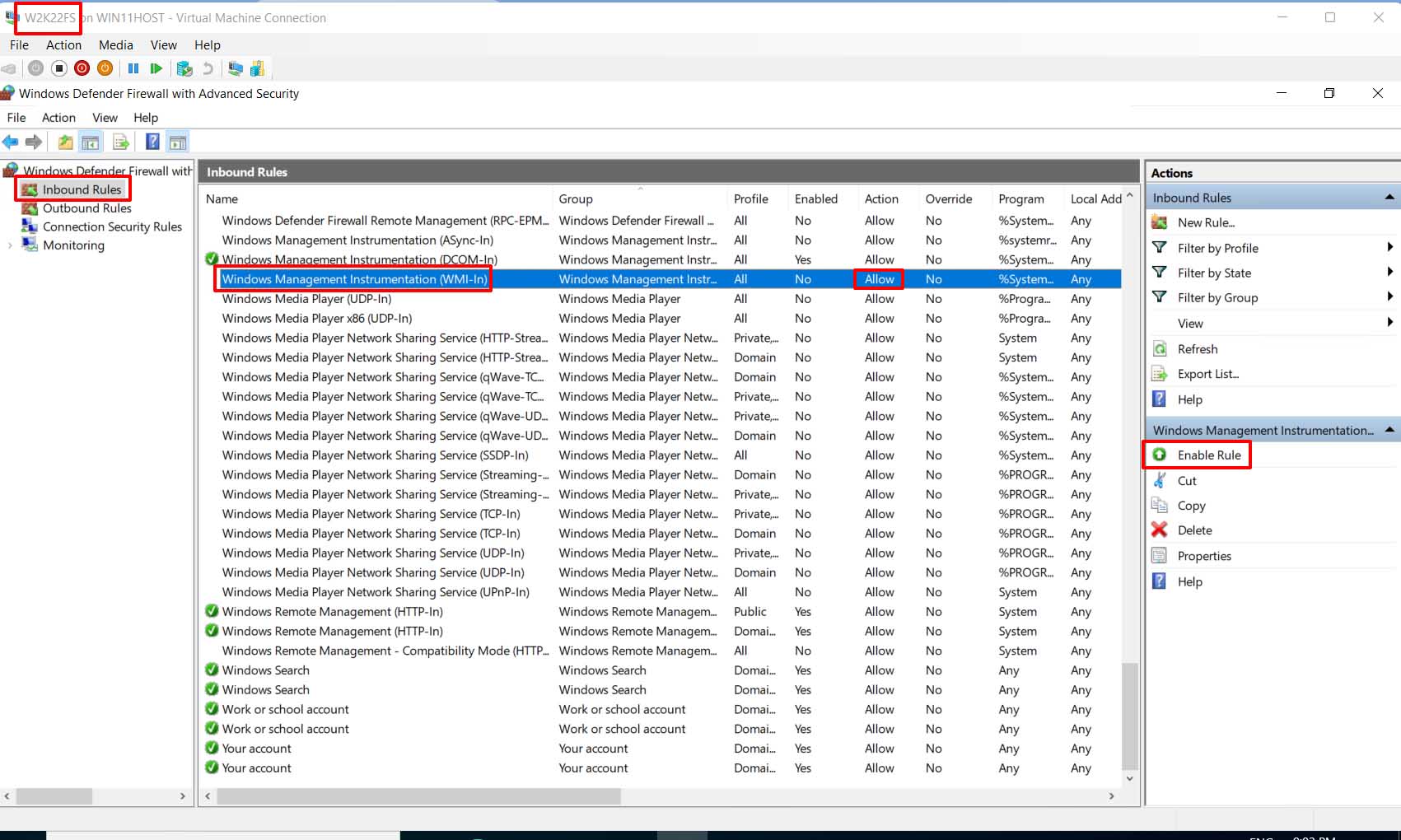Click the orange Save VM state icon
The image size is (1401, 840).
(105, 68)
